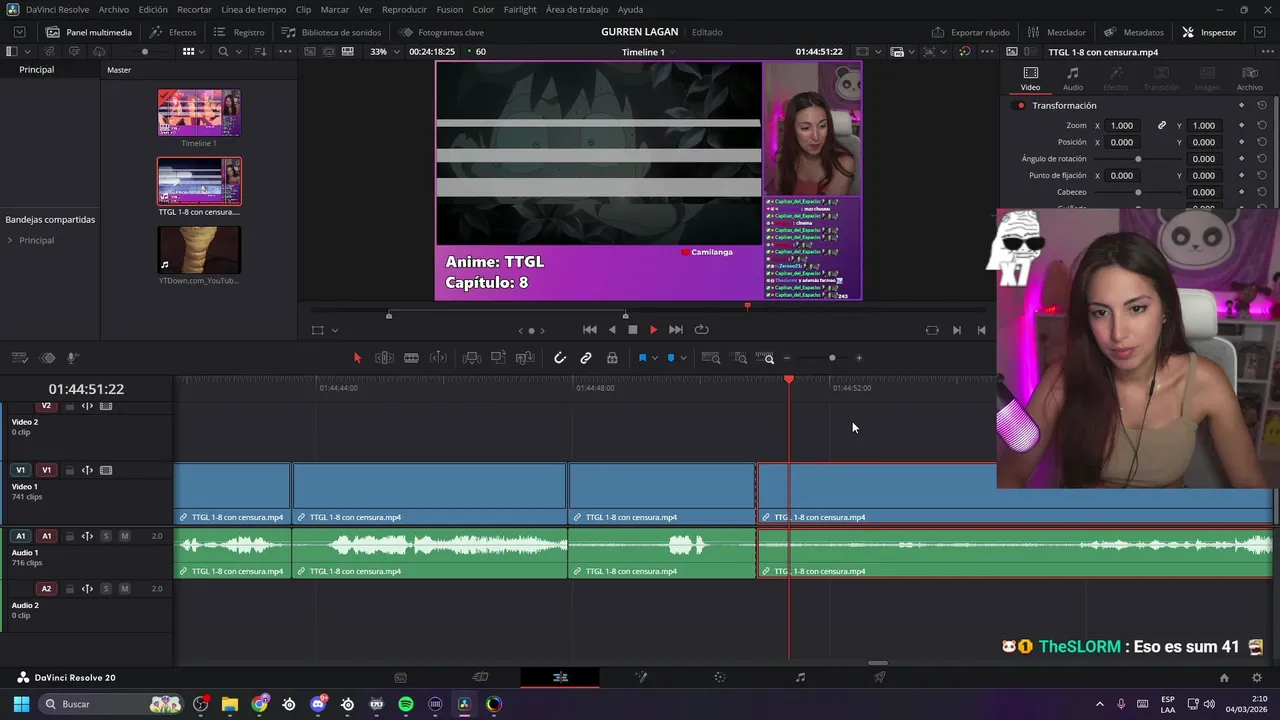Switch to Inspector Archivo tab
The width and height of the screenshot is (1280, 720).
coord(1250,79)
